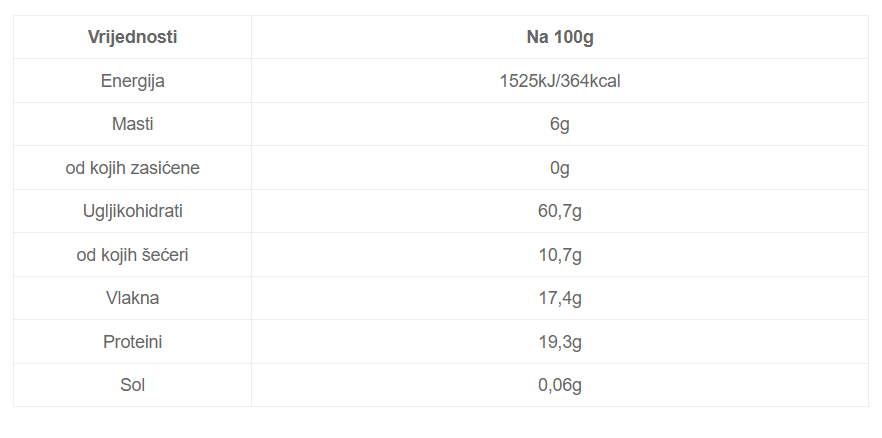Click the Vrijednosti column header
Image resolution: width=882 pixels, height=438 pixels.
coord(132,37)
